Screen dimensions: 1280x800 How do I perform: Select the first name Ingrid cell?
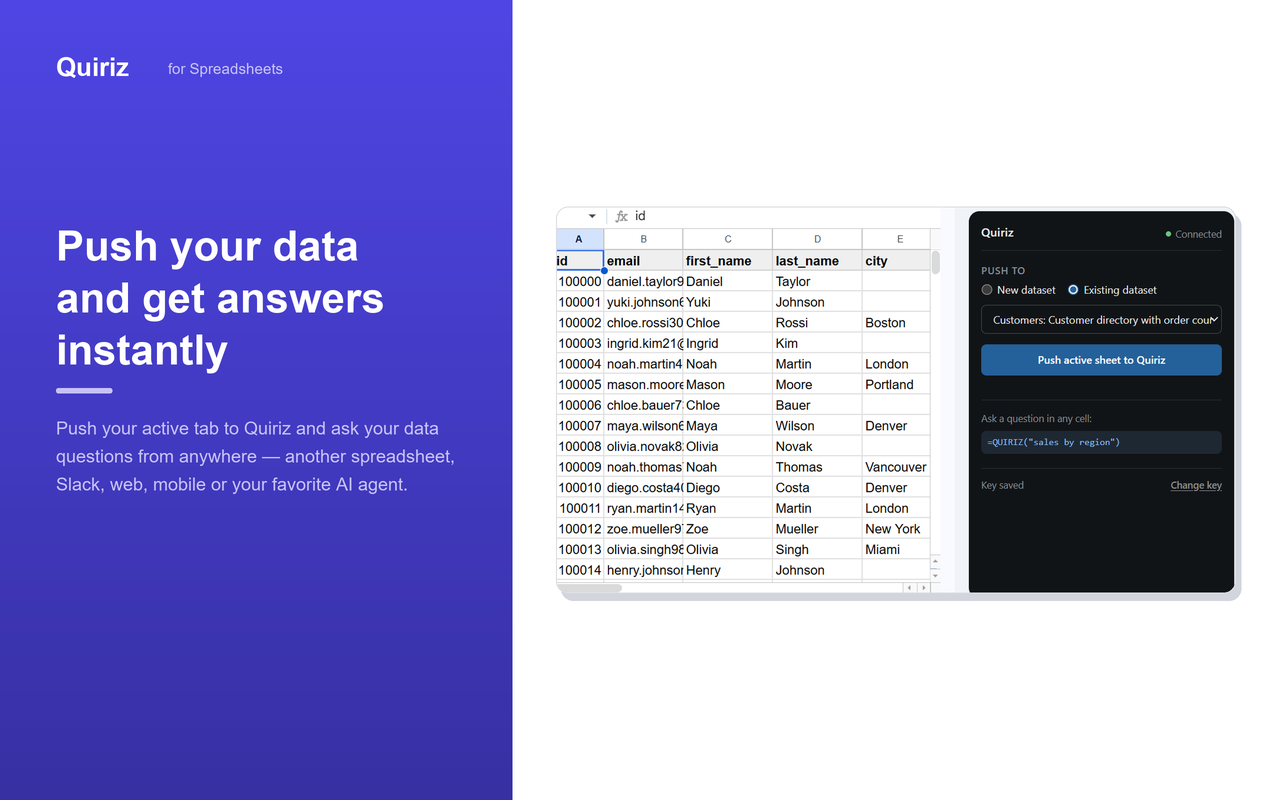(728, 344)
